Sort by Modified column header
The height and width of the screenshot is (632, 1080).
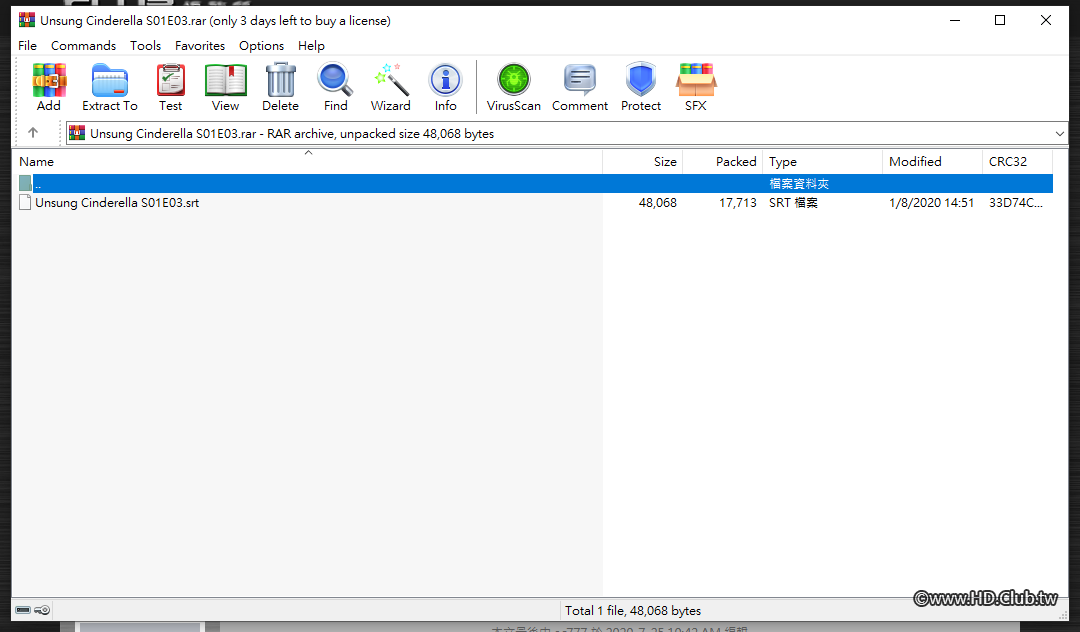point(932,161)
